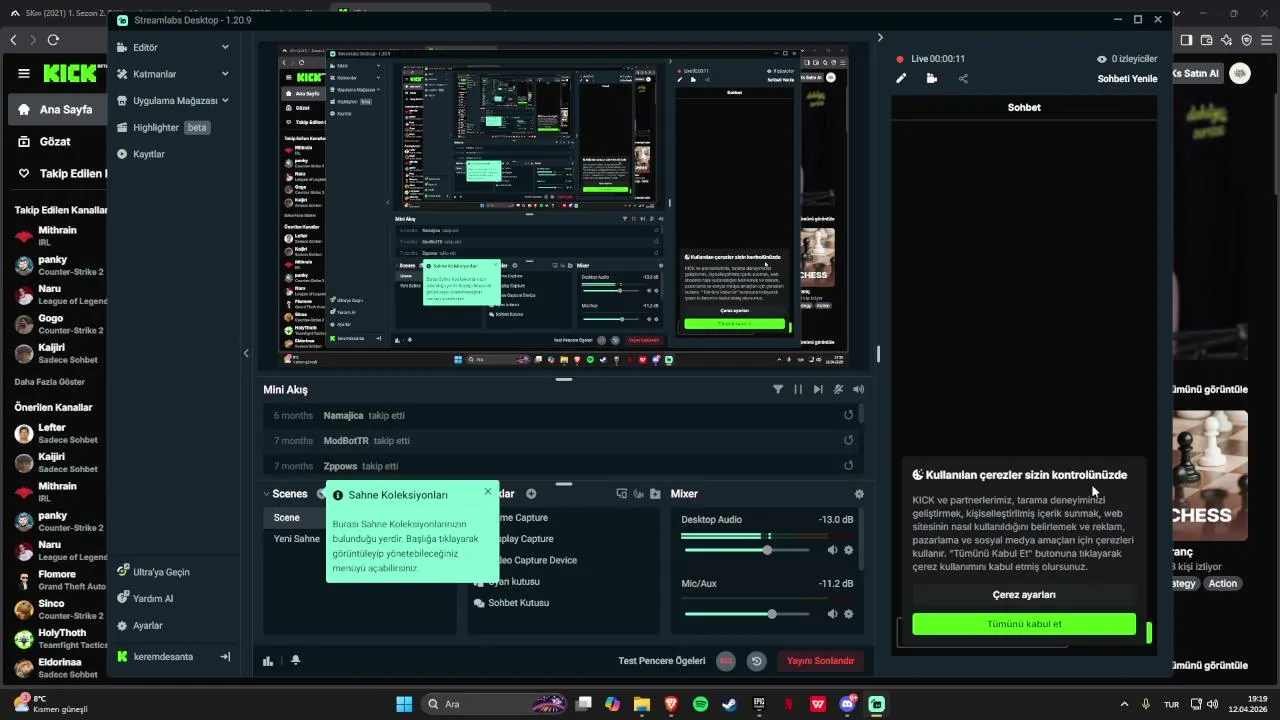Click the Mini Akış volume speaker icon
Image resolution: width=1280 pixels, height=720 pixels.
(x=858, y=389)
